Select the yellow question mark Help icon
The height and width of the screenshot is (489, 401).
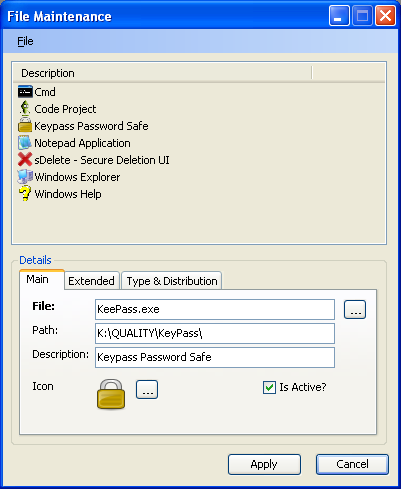[25, 193]
